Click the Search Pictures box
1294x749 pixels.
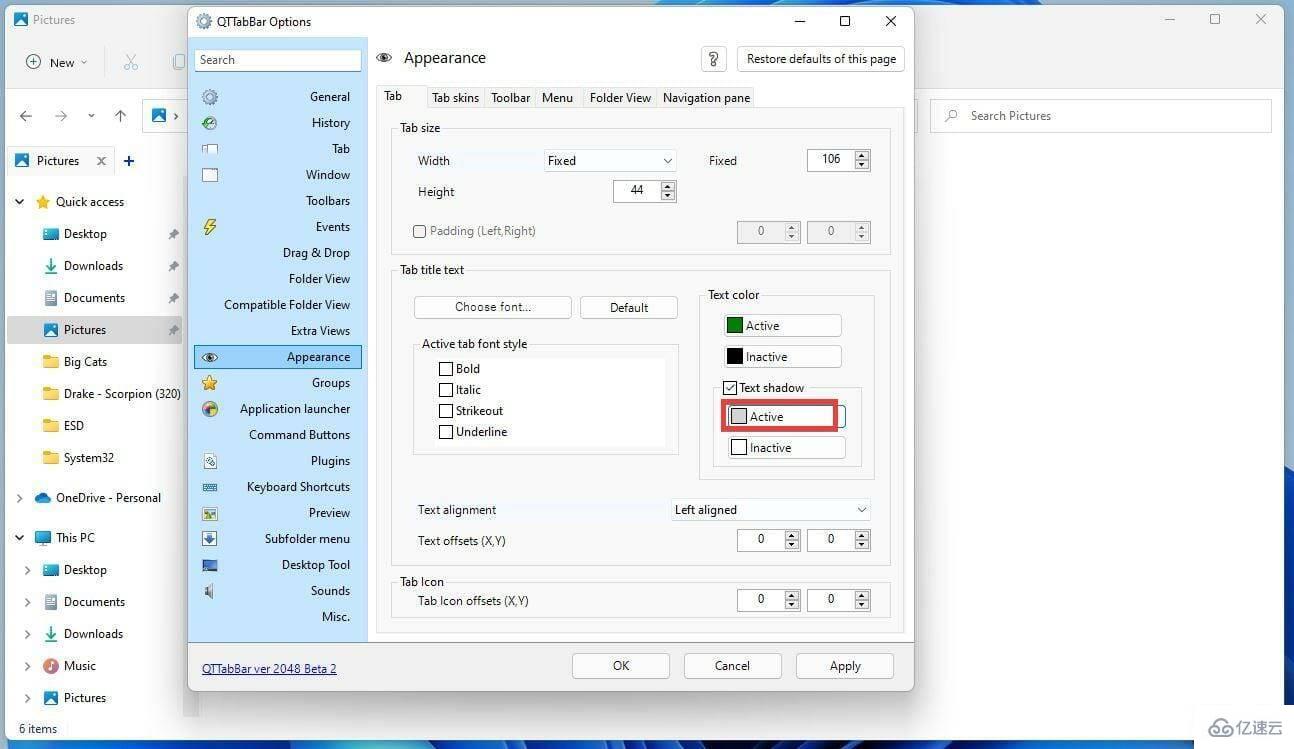click(x=1101, y=116)
